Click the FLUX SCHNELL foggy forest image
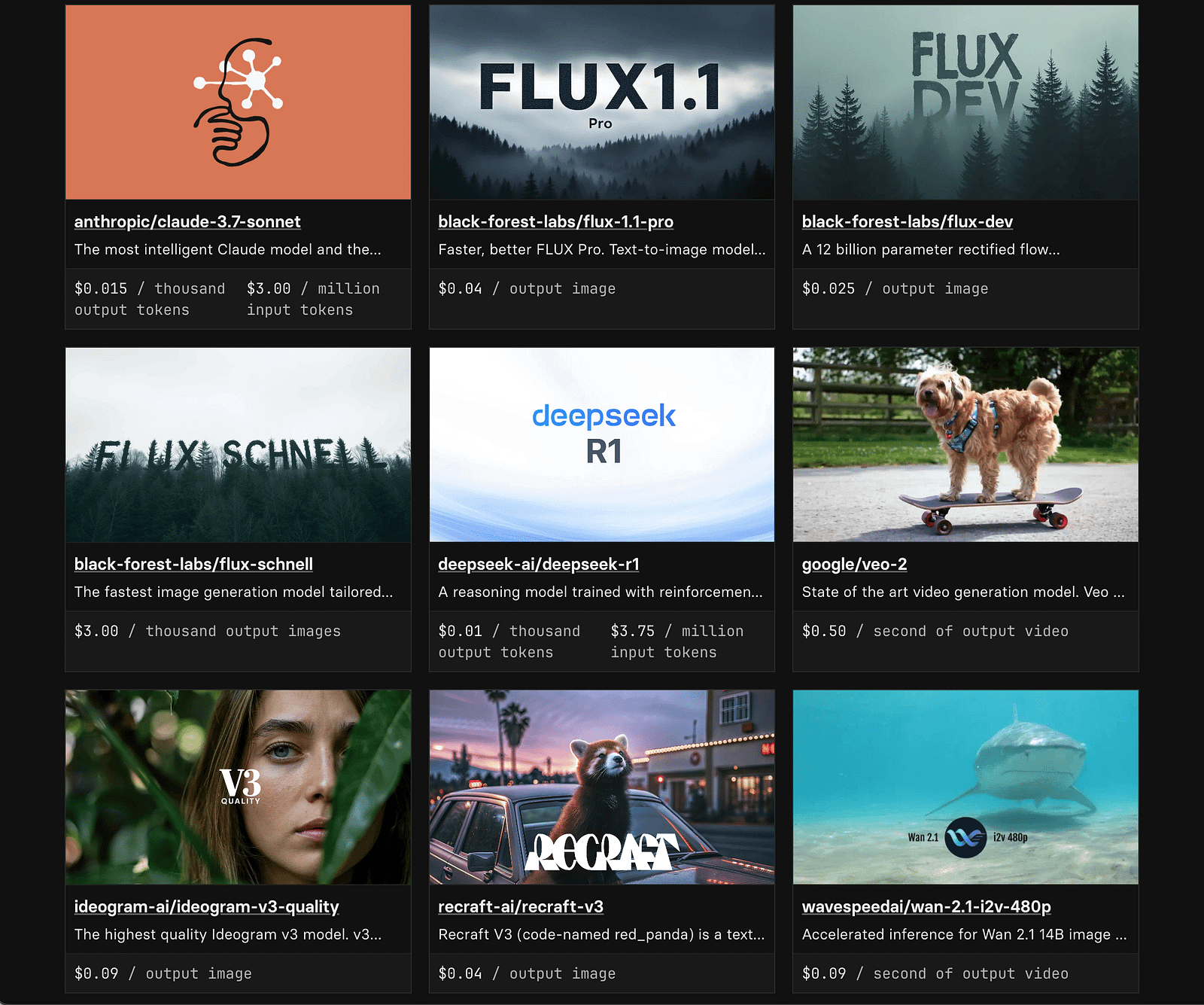This screenshot has width=1204, height=1005. point(239,445)
